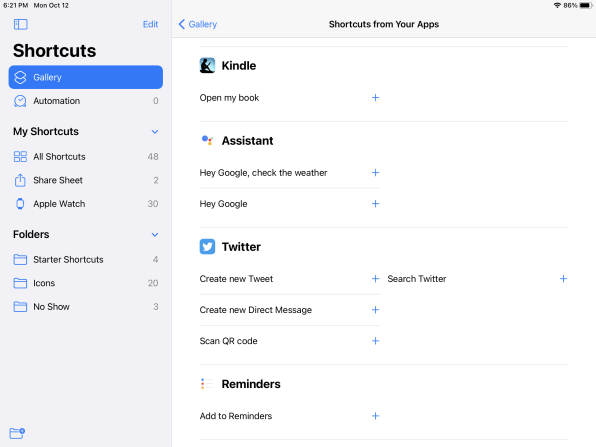
Task: Click the Reminders app icon
Action: pyautogui.click(x=207, y=384)
